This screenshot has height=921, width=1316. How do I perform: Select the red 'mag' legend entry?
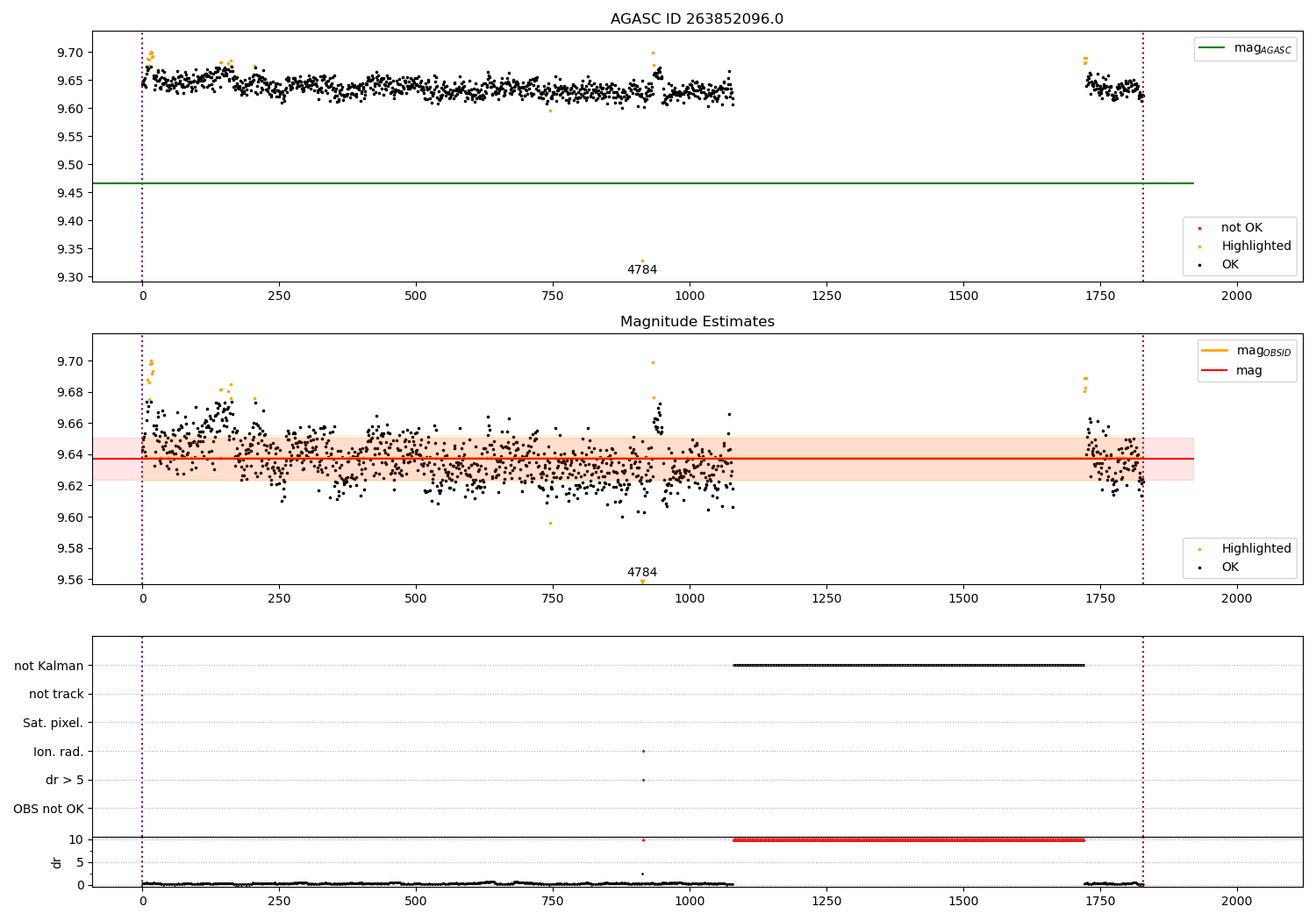(x=1232, y=371)
